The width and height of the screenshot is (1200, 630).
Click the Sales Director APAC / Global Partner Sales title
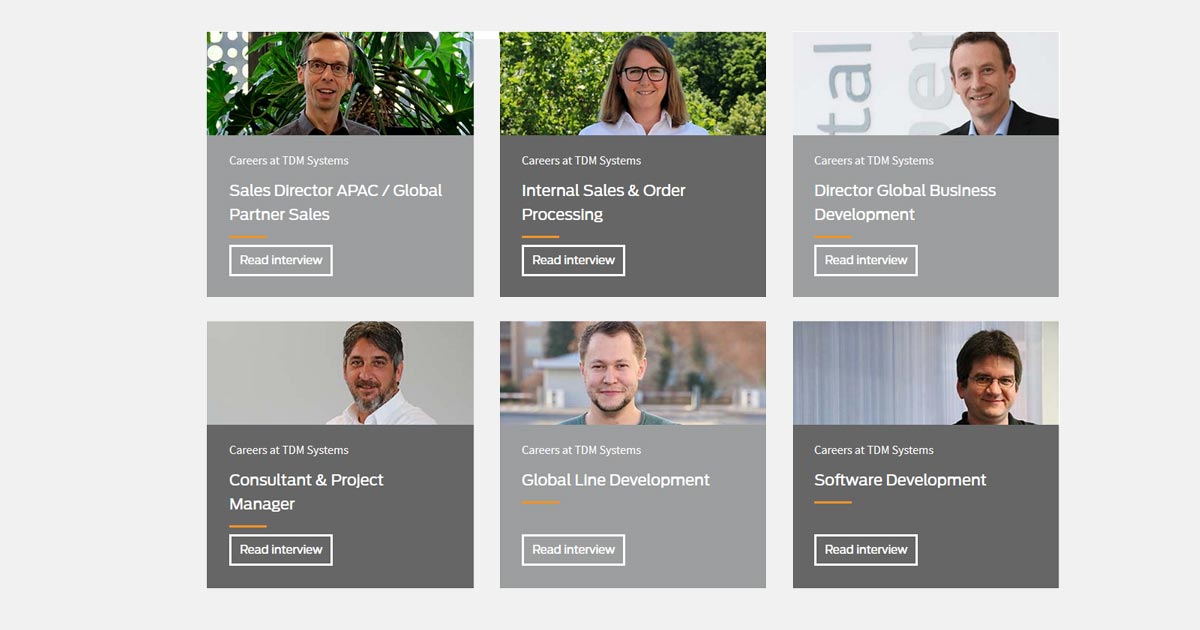coord(335,202)
